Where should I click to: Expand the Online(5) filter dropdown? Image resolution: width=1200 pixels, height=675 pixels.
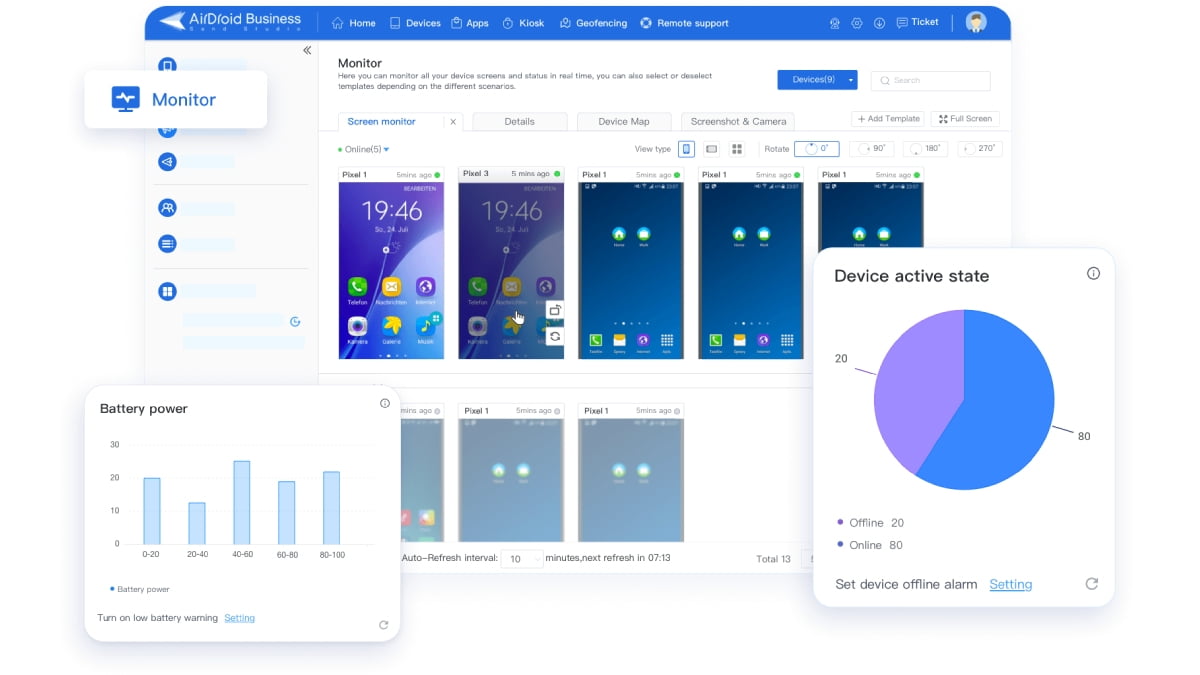point(362,148)
